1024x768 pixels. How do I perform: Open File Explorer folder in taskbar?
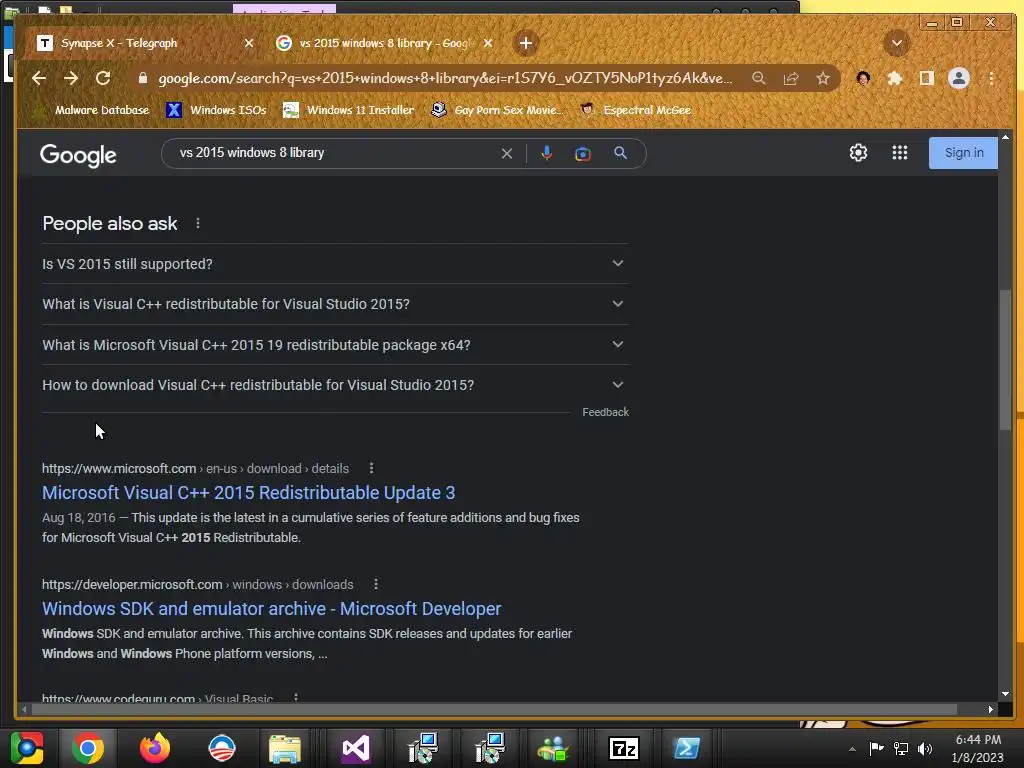coord(285,748)
